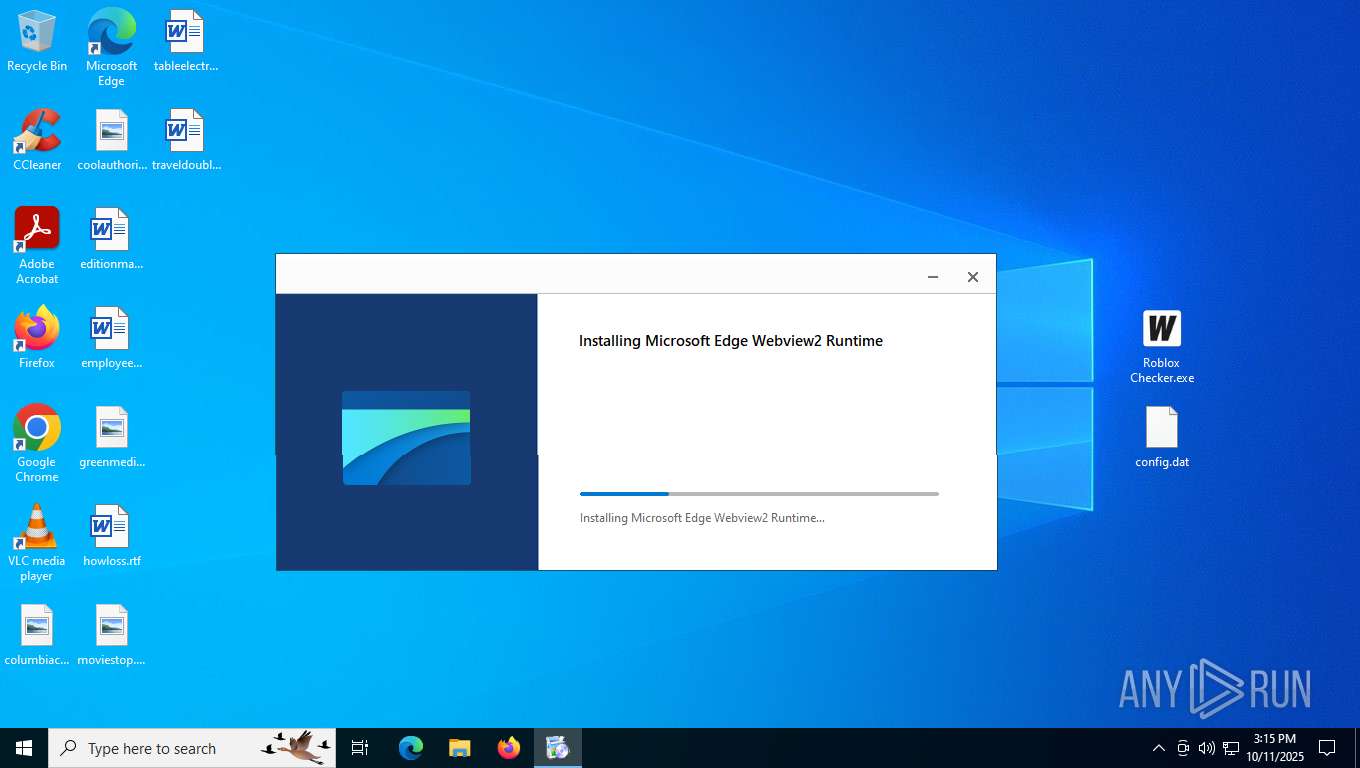Switch to the installer taskbar item
1360x768 pixels.
click(557, 748)
